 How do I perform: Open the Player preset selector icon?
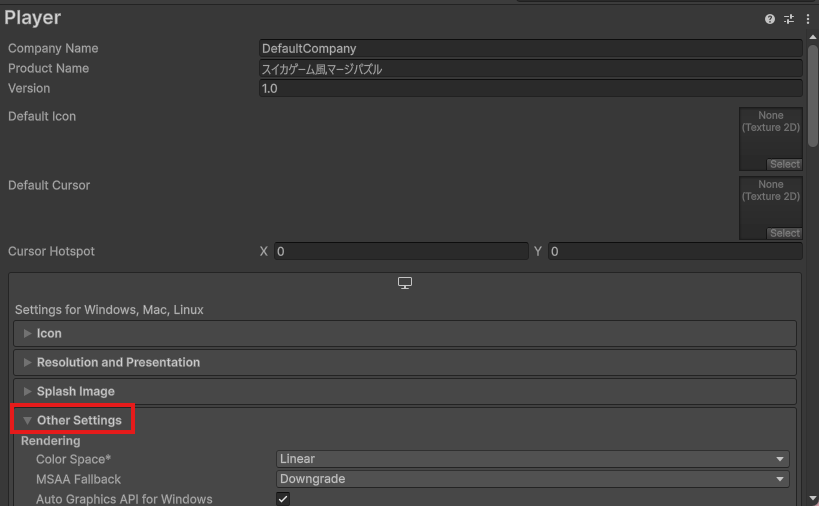(x=789, y=19)
